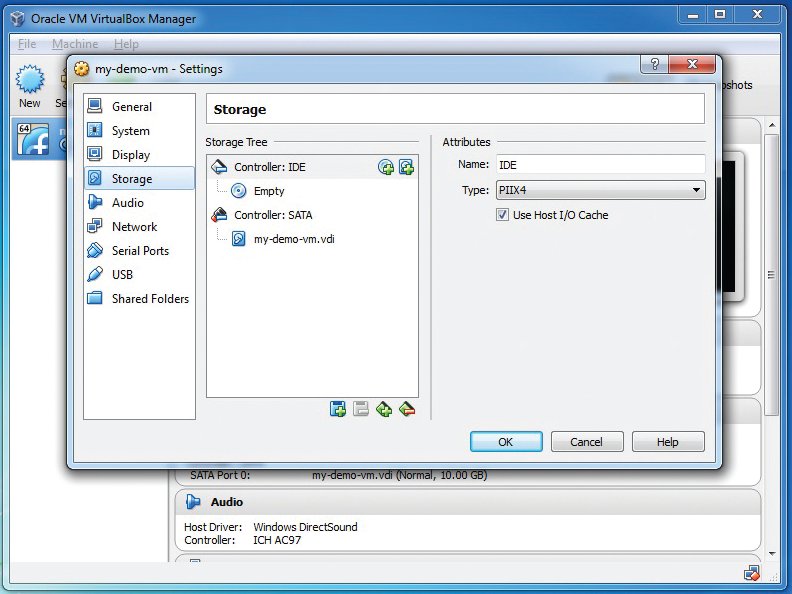Open the USB settings category

[122, 275]
